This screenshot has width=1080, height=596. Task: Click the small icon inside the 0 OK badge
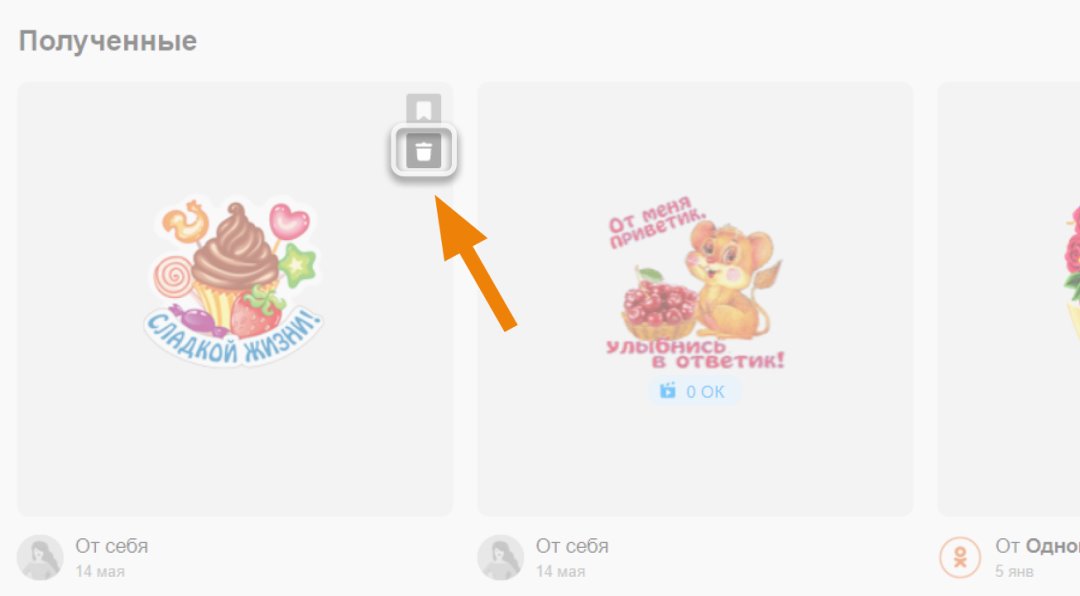667,391
